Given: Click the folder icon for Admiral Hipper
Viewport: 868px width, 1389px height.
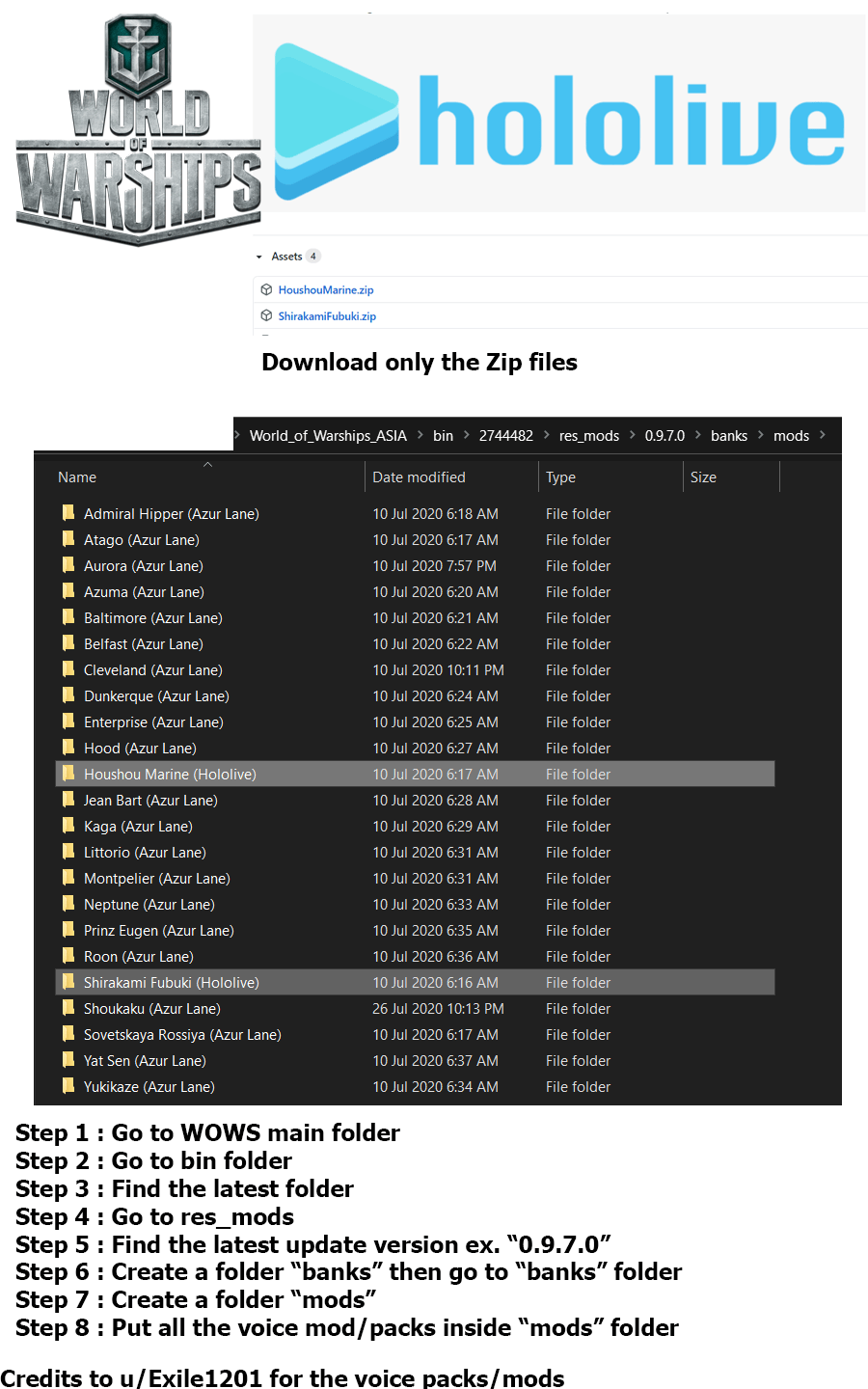Looking at the screenshot, I should (x=68, y=513).
